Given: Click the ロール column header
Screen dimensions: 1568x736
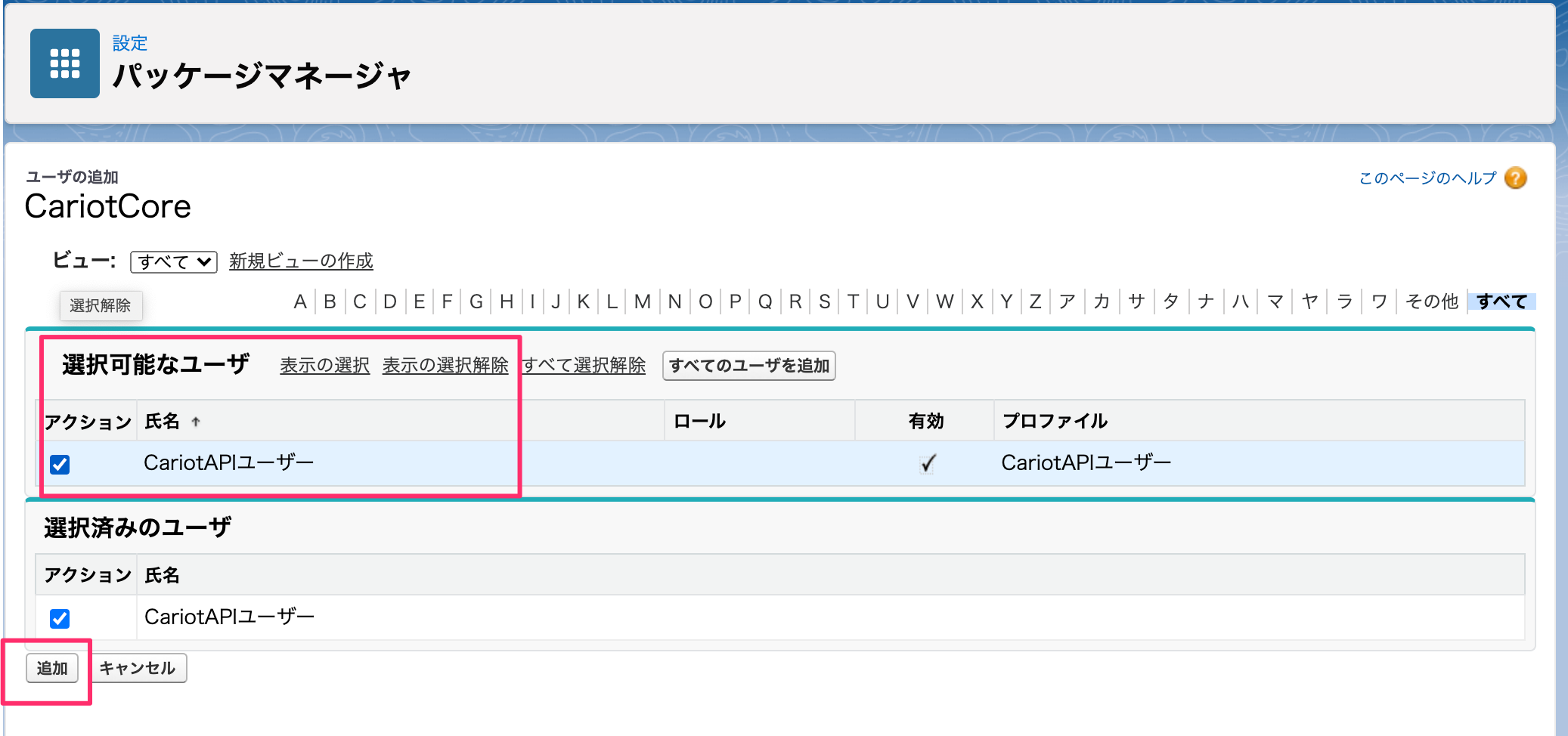Looking at the screenshot, I should pyautogui.click(x=699, y=421).
